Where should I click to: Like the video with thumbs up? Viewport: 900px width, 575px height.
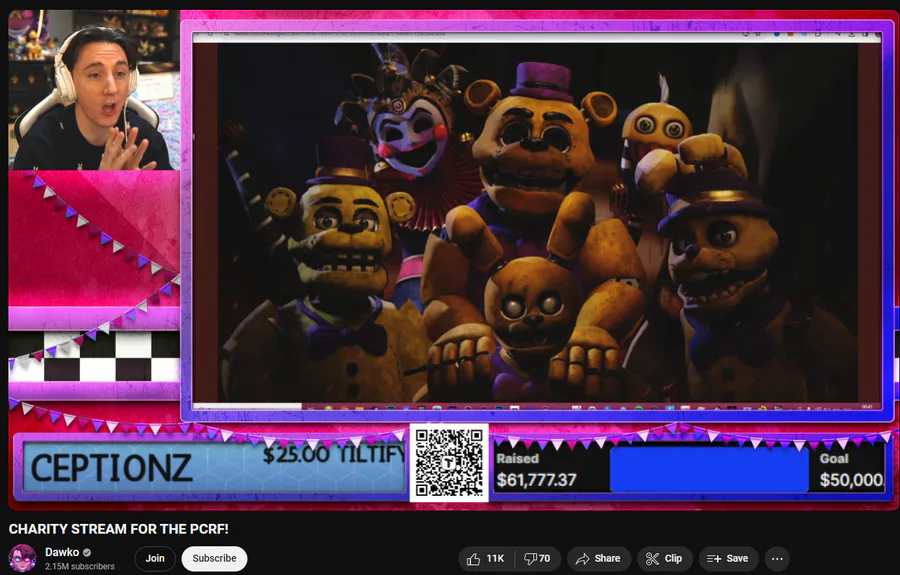[x=486, y=558]
